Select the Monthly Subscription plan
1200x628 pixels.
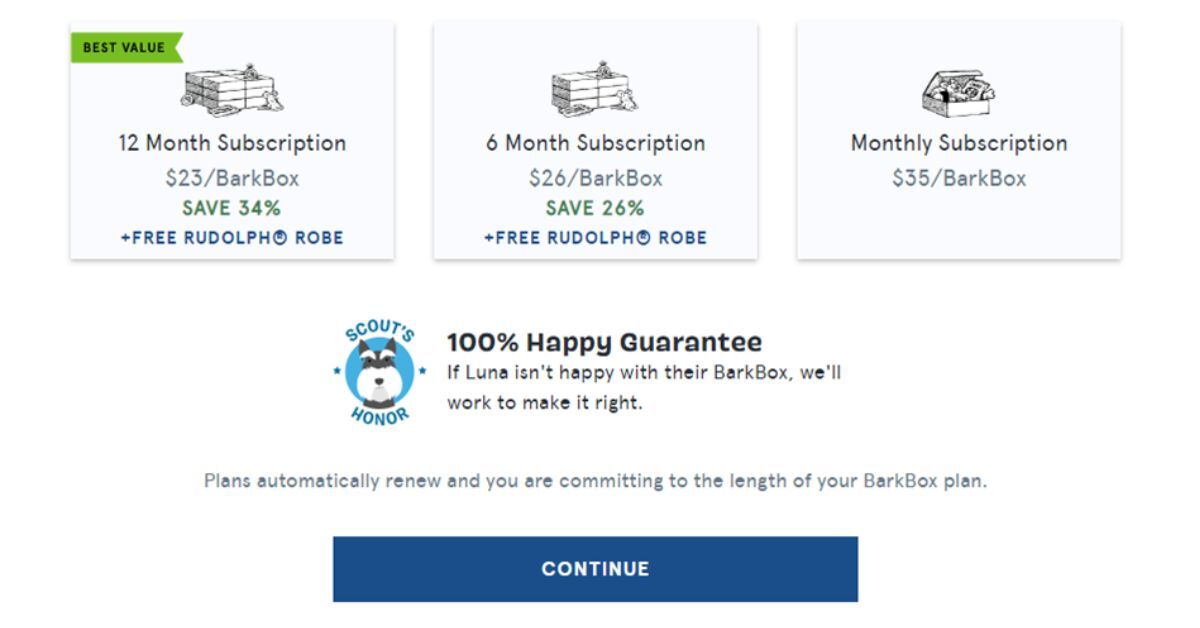[x=958, y=140]
